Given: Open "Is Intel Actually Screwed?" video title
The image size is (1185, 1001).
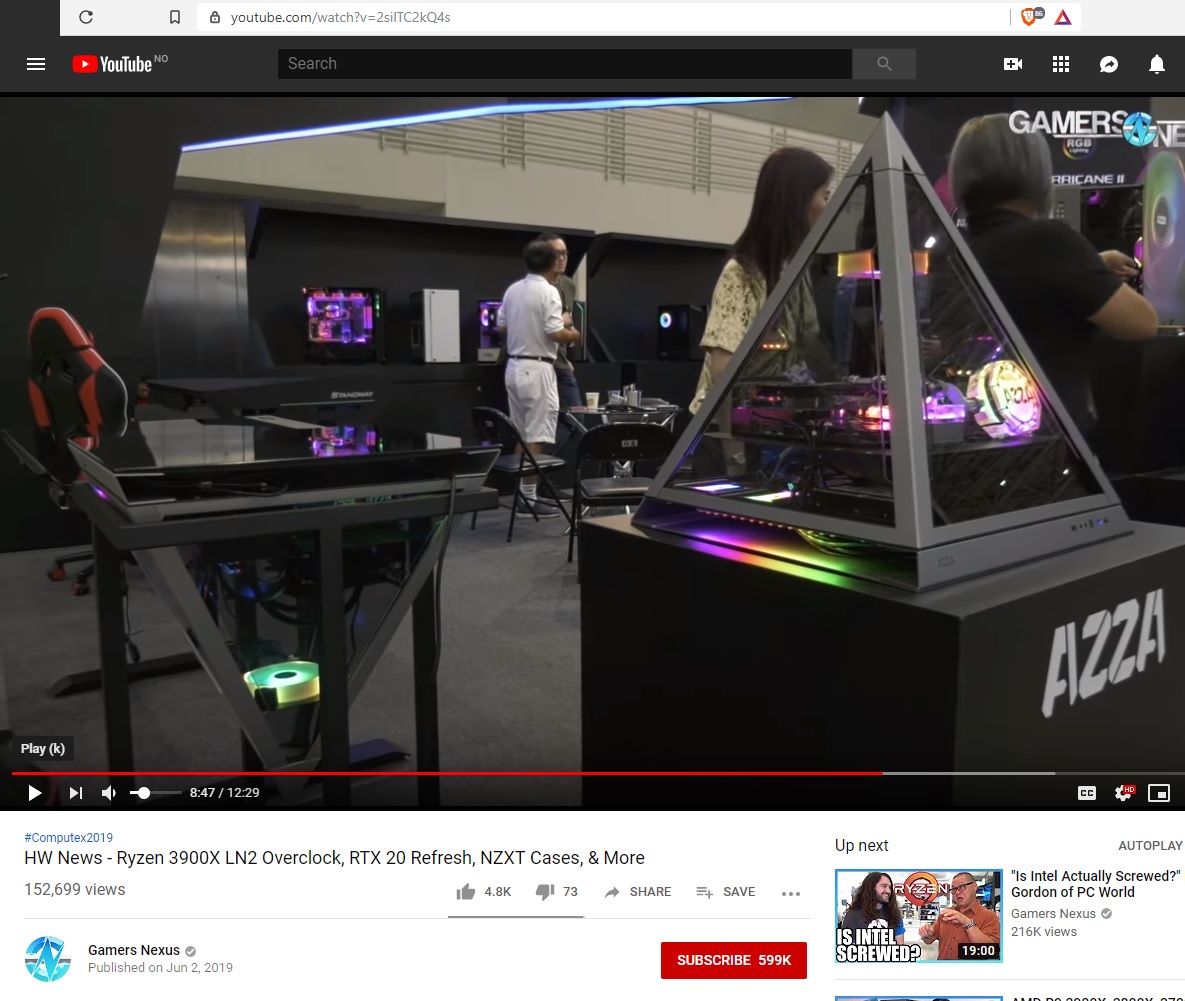Looking at the screenshot, I should (x=1095, y=884).
